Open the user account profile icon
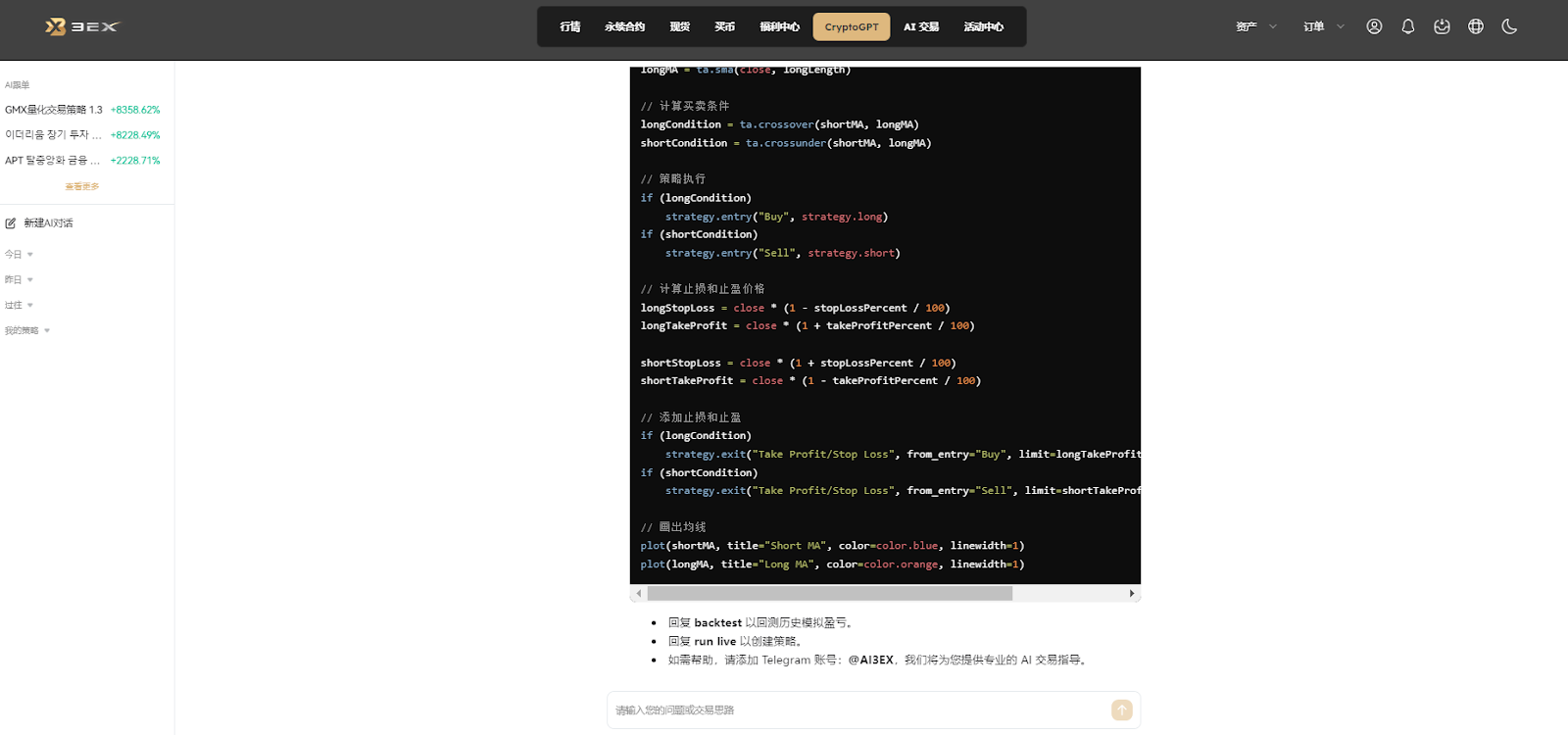The image size is (1568, 735). point(1374,26)
